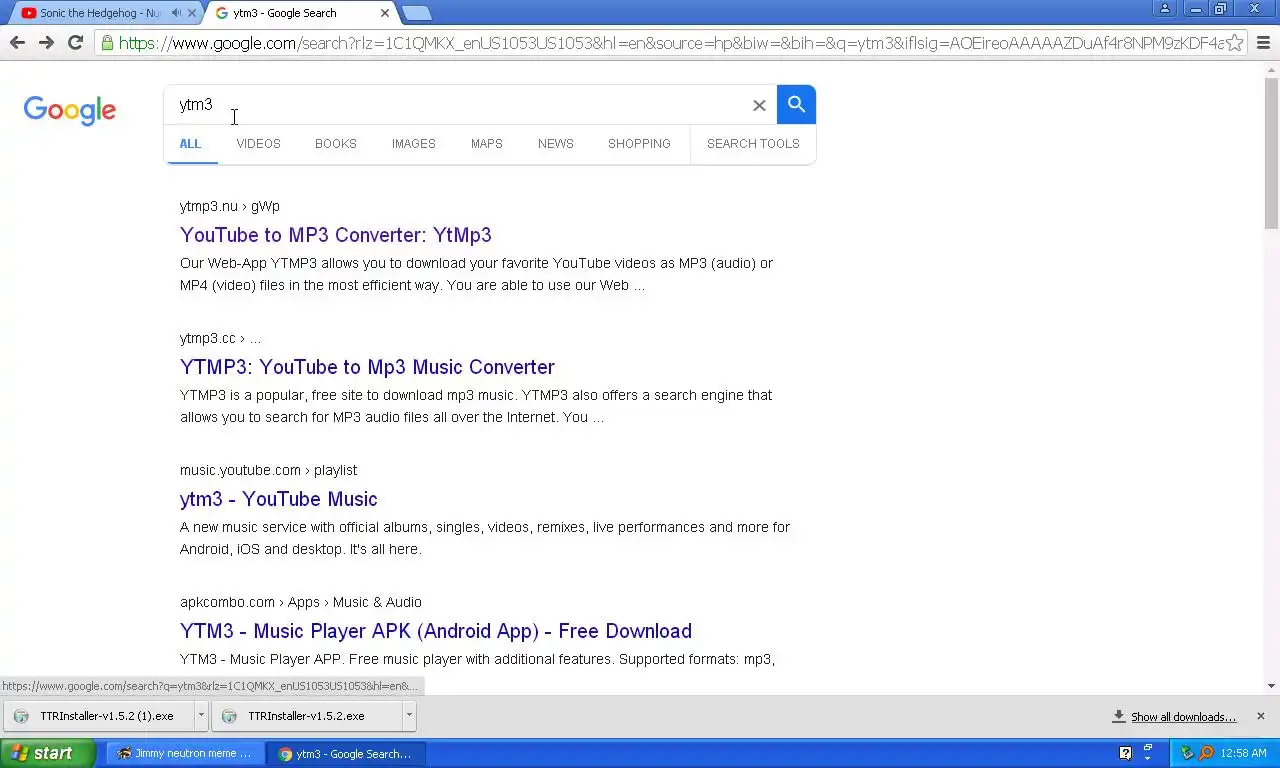
Task: Click the download arrow icon beside Show all downloads
Action: [1119, 716]
